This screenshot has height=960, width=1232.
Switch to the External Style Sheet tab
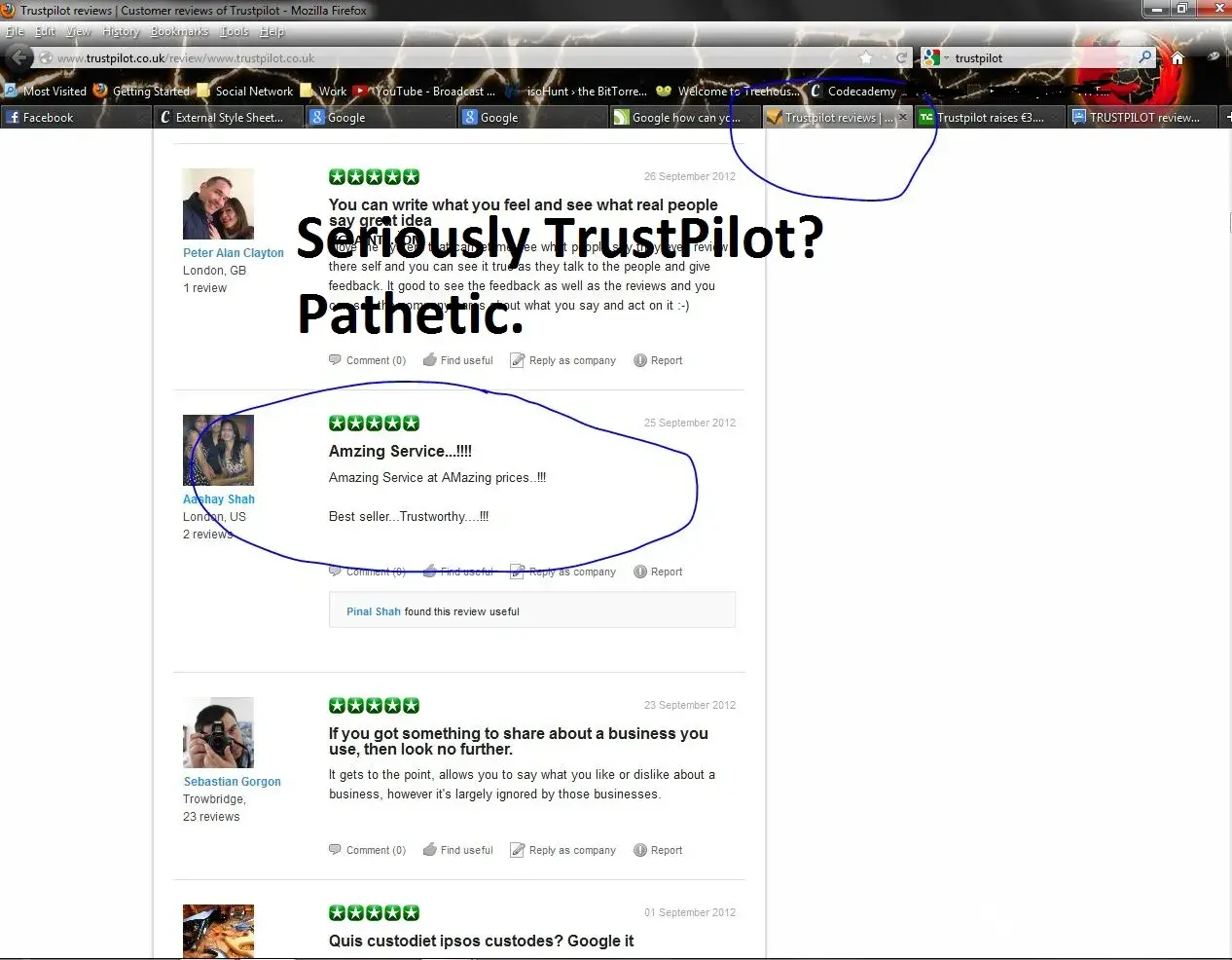point(230,118)
